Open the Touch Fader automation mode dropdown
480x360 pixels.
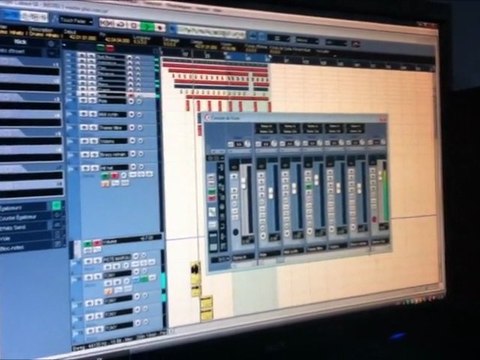pos(76,20)
